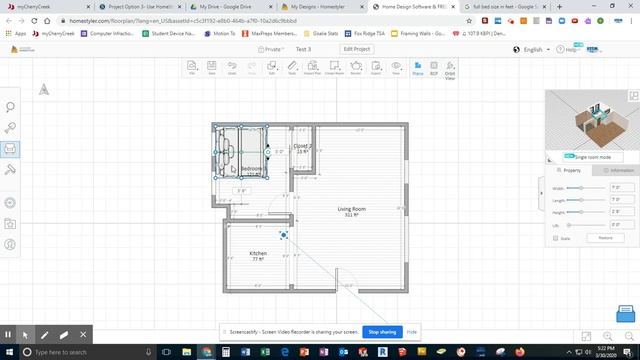Collapse the right property panel arrow
The height and width of the screenshot is (360, 640).
click(542, 193)
